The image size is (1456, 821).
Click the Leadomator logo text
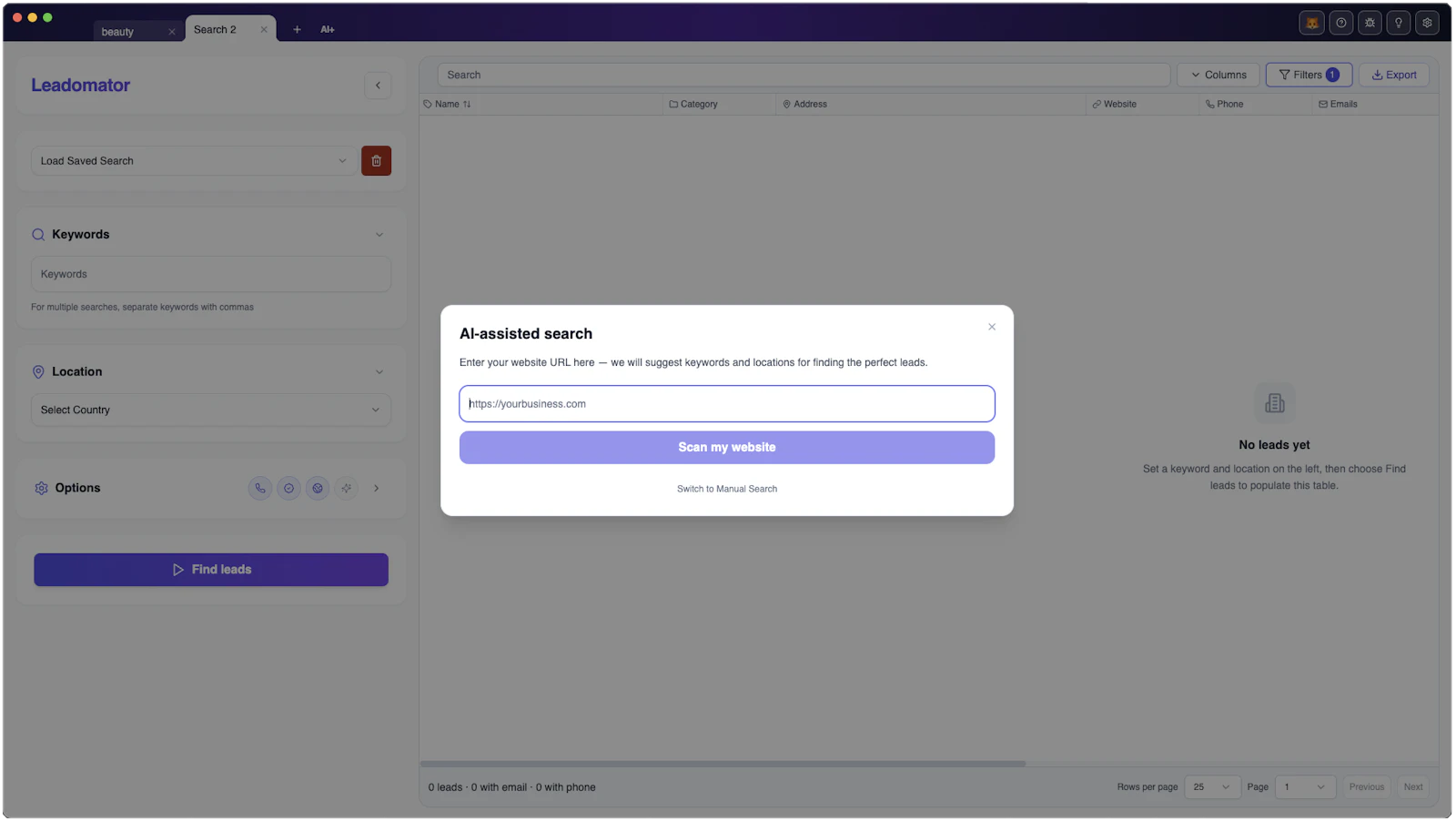point(81,86)
